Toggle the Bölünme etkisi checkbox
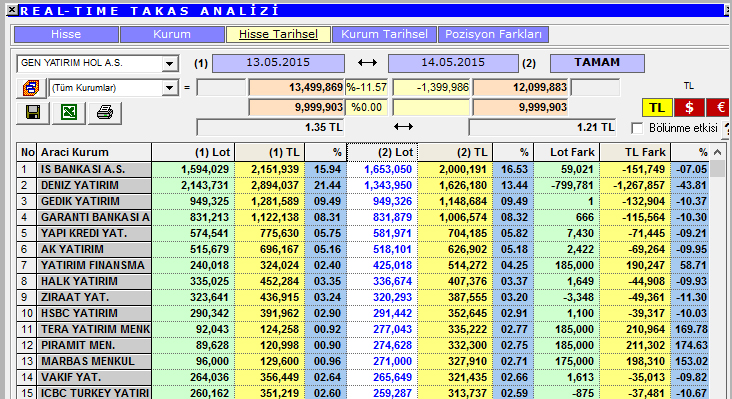Viewport: 732px width, 399px height. point(637,128)
